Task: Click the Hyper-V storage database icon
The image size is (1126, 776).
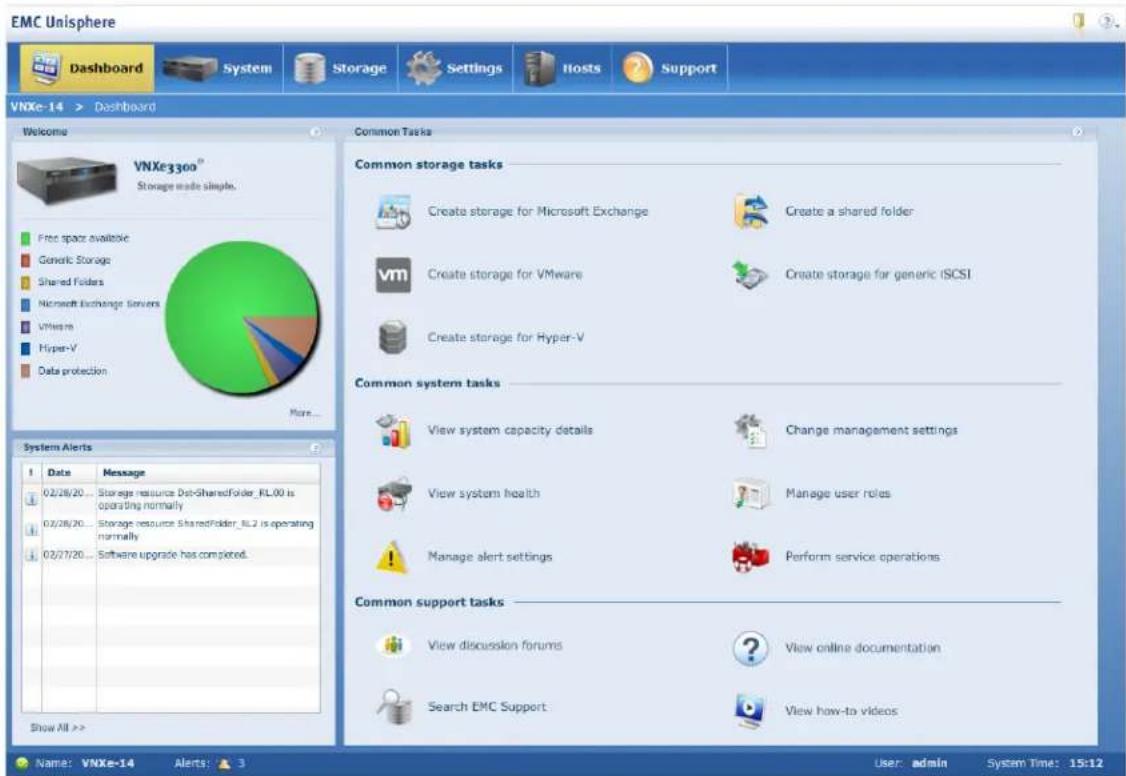Action: [393, 337]
